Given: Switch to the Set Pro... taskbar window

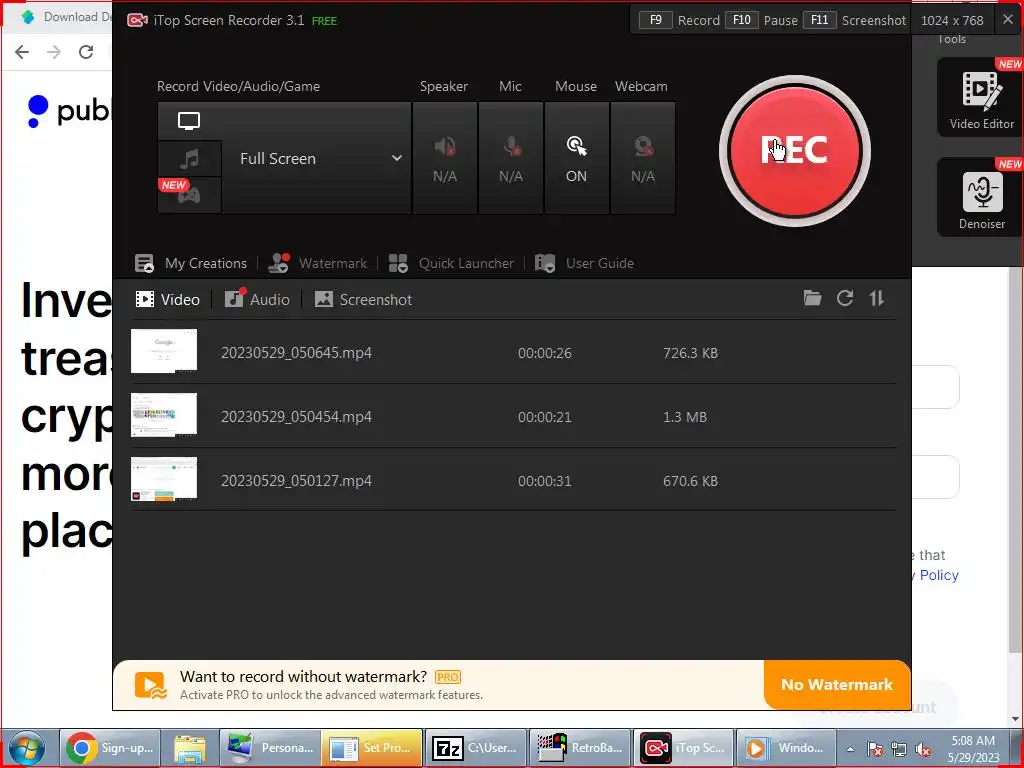Looking at the screenshot, I should (x=372, y=748).
